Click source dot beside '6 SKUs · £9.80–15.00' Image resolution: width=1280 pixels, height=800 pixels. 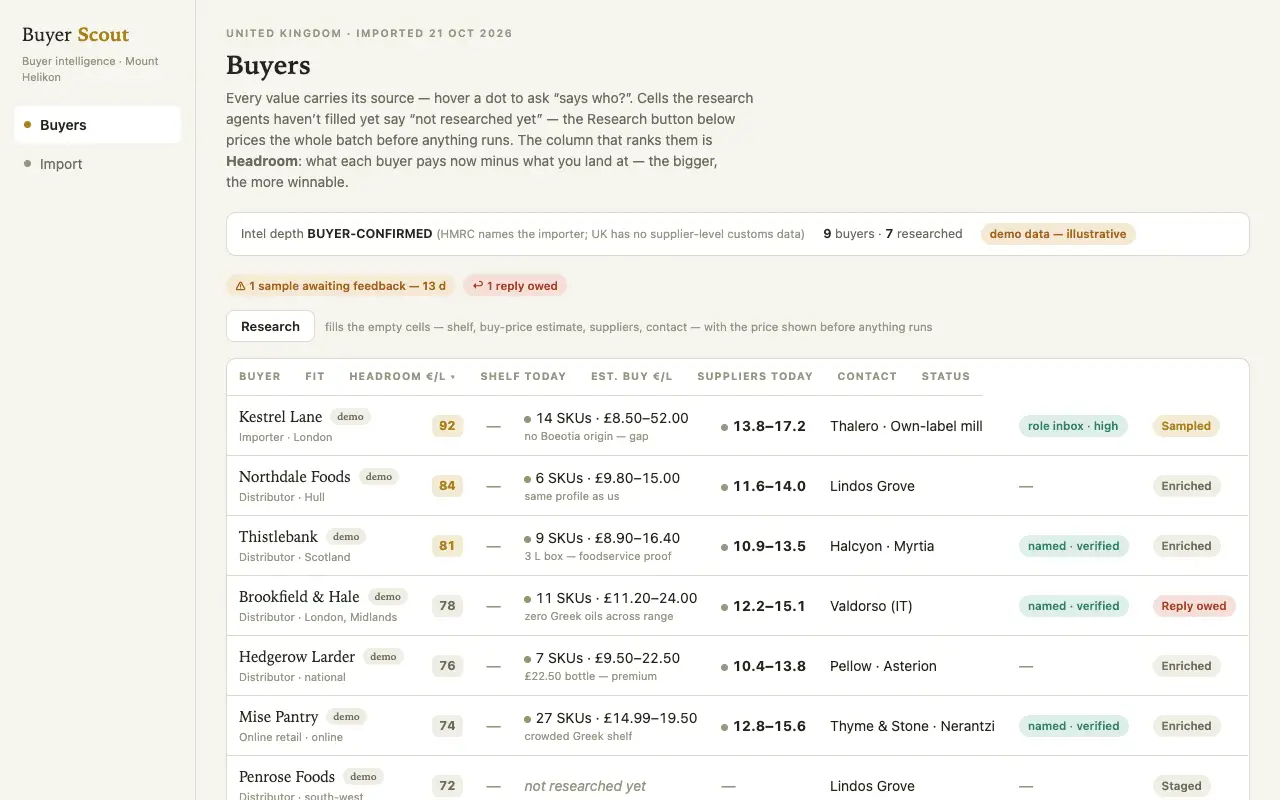coord(528,479)
